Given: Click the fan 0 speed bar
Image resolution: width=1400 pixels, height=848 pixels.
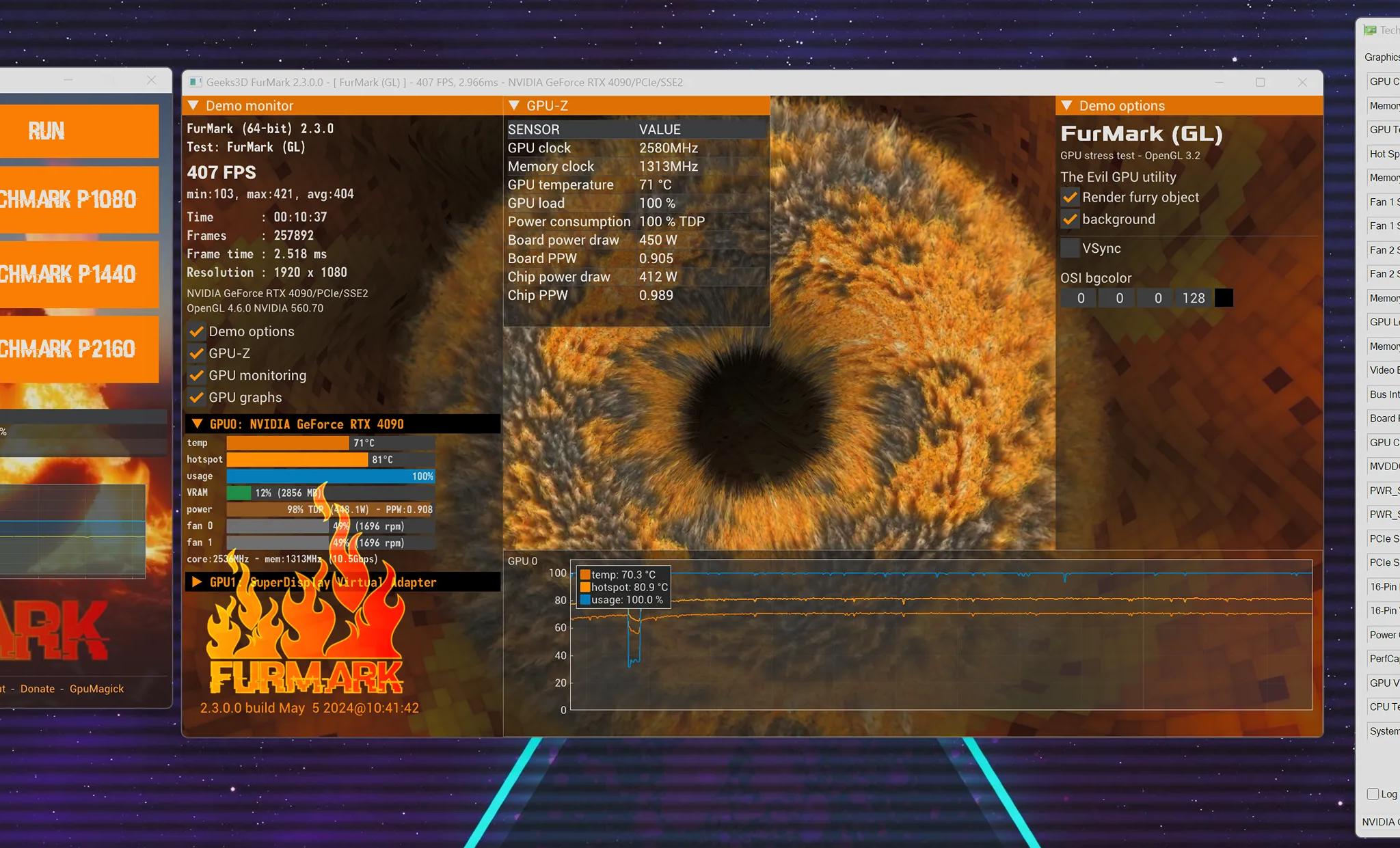Looking at the screenshot, I should 331,526.
